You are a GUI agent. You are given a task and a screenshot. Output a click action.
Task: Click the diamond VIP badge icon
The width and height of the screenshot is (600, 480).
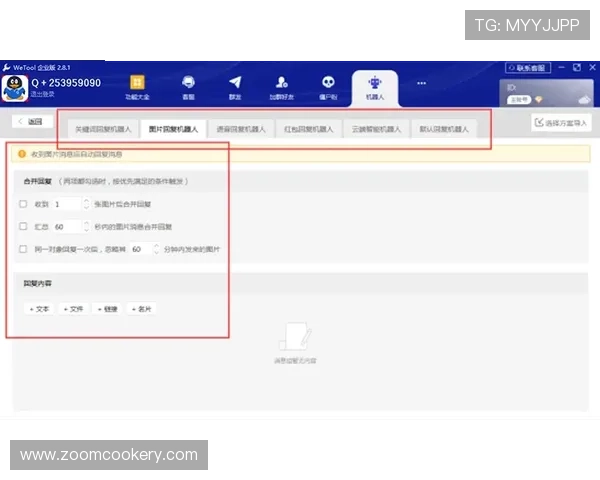(539, 100)
